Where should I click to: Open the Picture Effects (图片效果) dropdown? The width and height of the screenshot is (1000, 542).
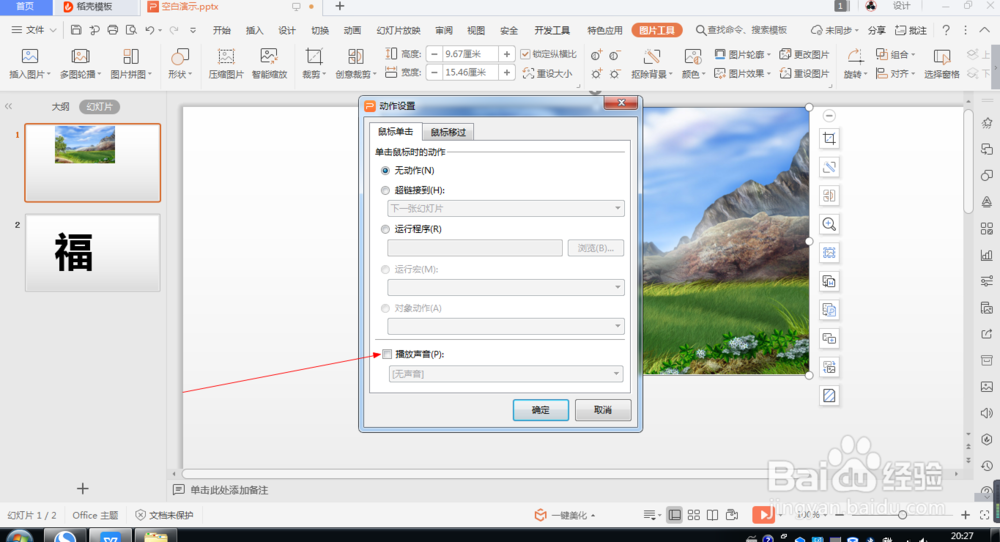[x=742, y=73]
